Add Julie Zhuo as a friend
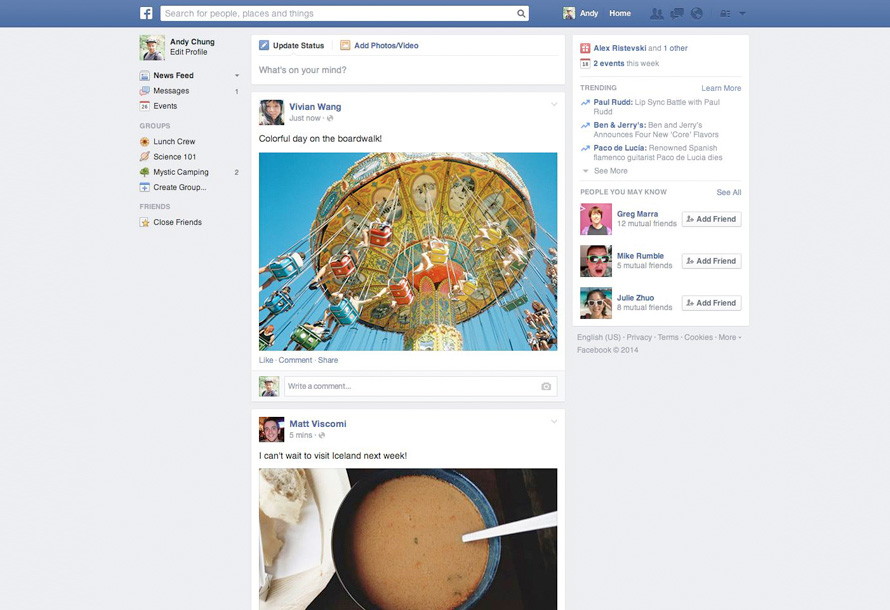 click(711, 303)
